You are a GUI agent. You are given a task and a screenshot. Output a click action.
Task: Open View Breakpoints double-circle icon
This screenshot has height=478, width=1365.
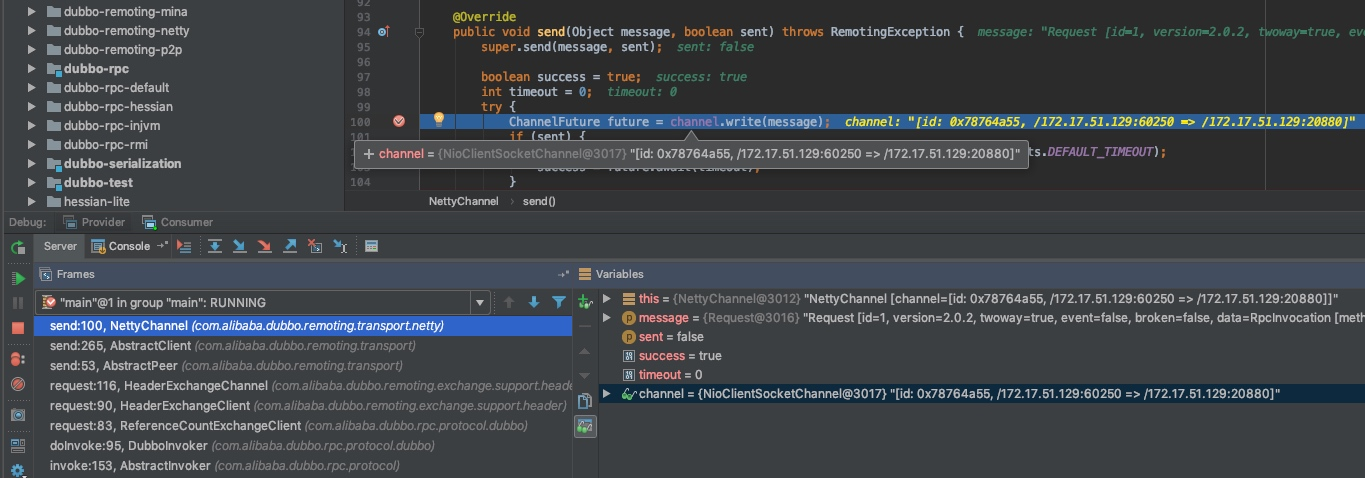(x=18, y=358)
